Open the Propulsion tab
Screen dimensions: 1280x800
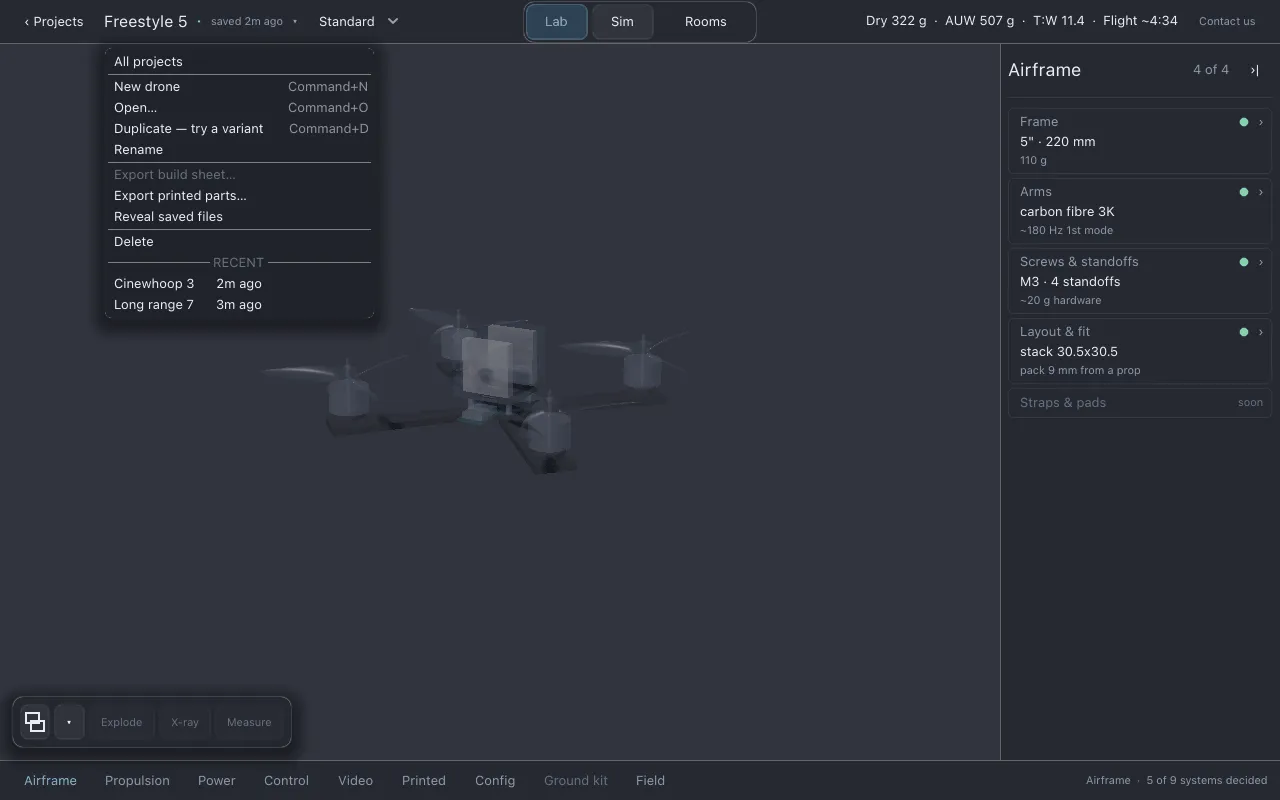click(137, 781)
